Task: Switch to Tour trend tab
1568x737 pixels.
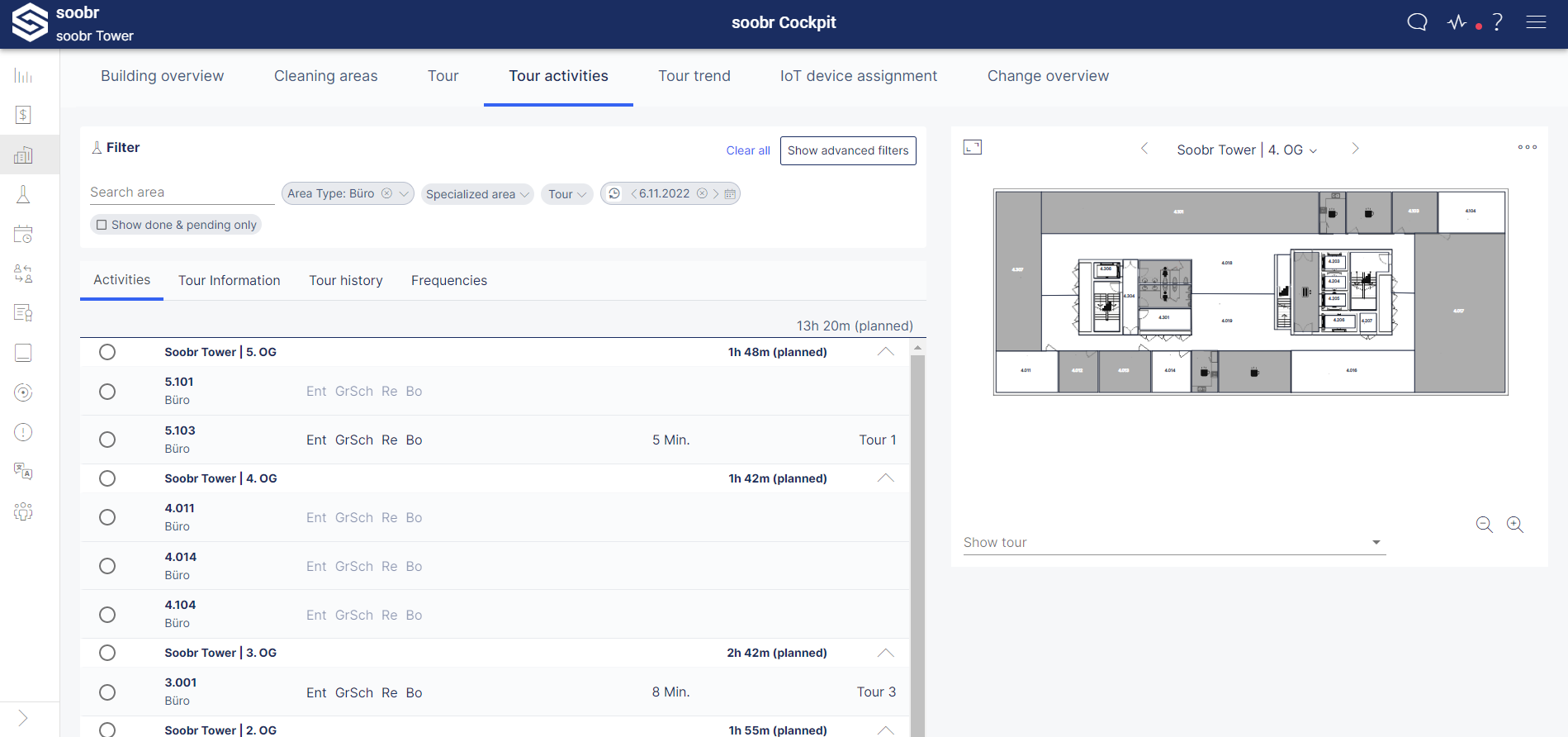Action: tap(694, 76)
